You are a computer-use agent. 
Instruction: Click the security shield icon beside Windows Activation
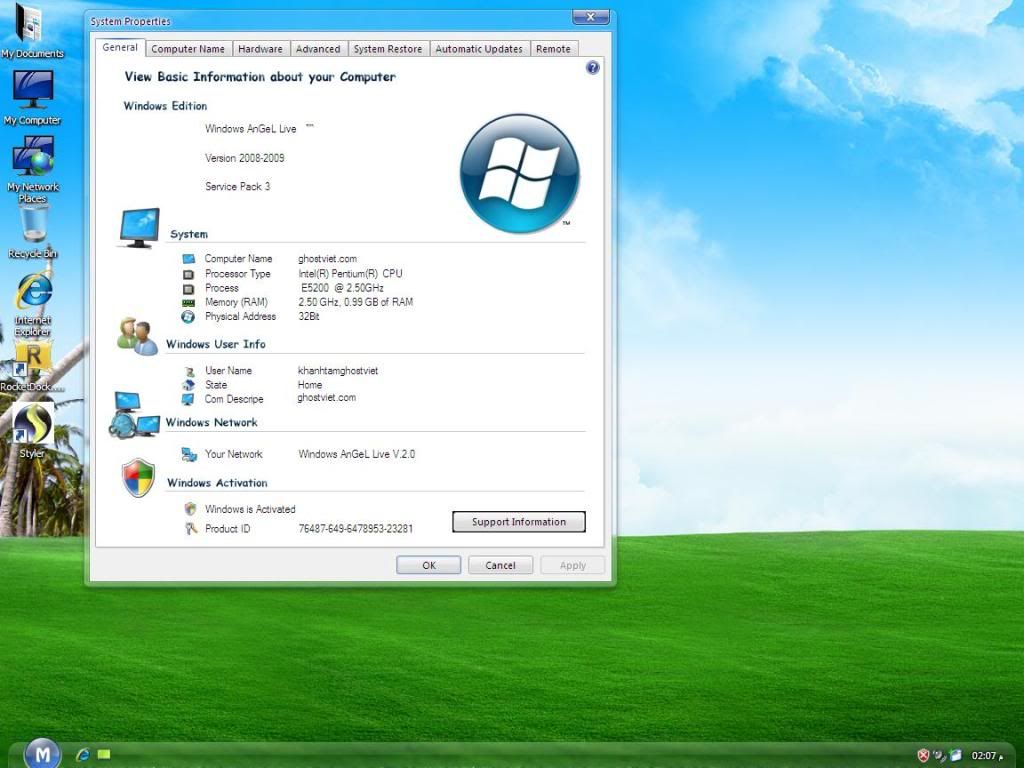138,477
